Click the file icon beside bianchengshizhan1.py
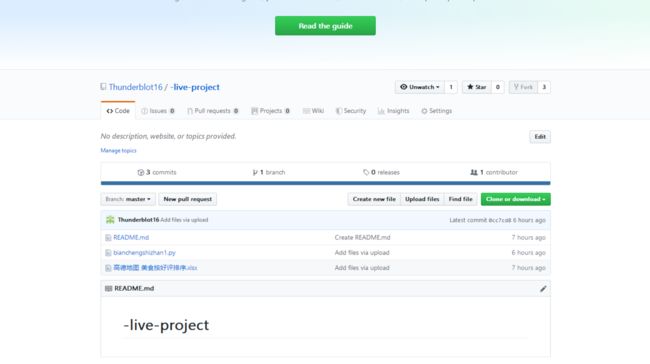The image size is (650, 364). click(x=108, y=253)
